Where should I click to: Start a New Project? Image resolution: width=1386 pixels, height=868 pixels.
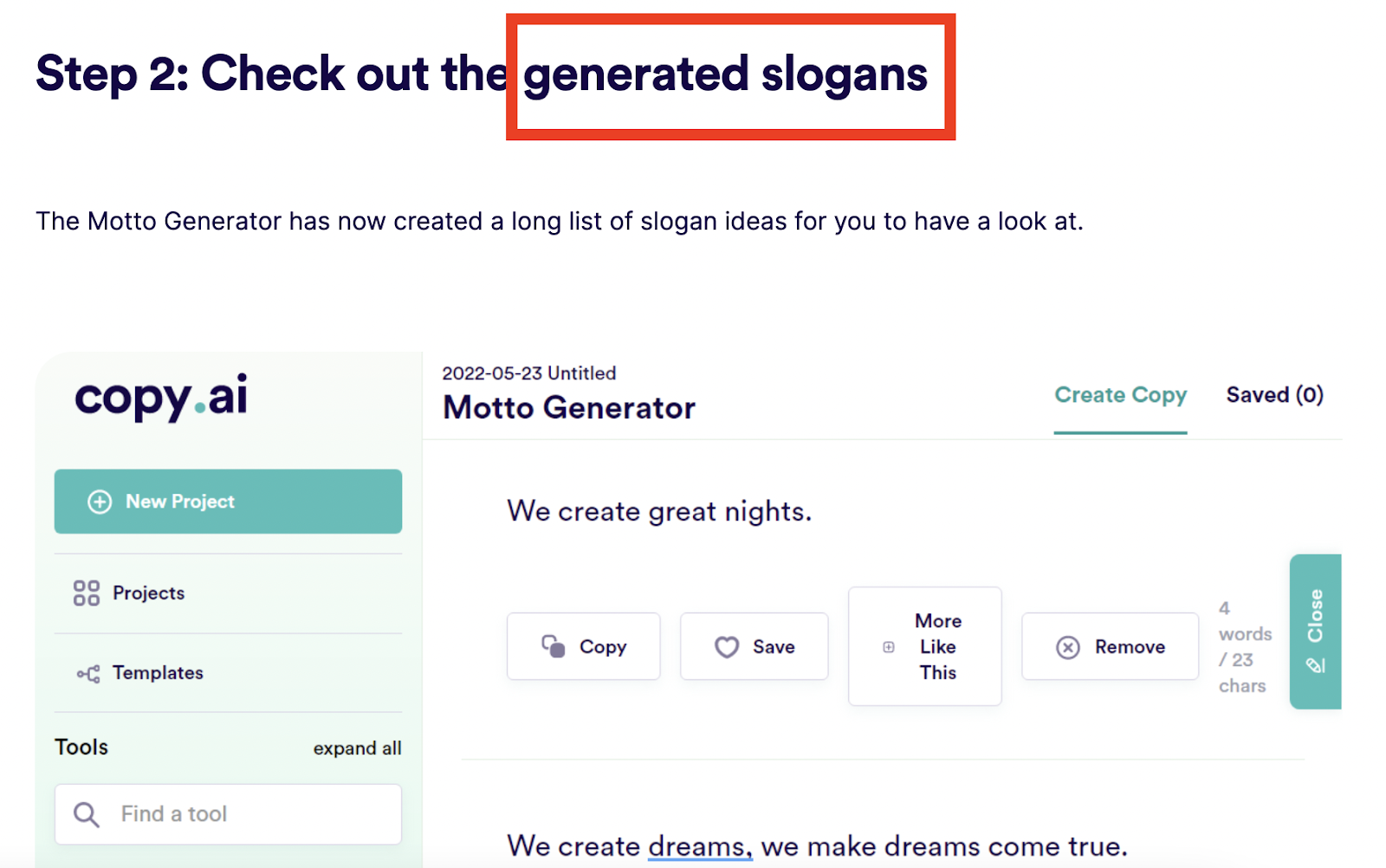tap(228, 502)
